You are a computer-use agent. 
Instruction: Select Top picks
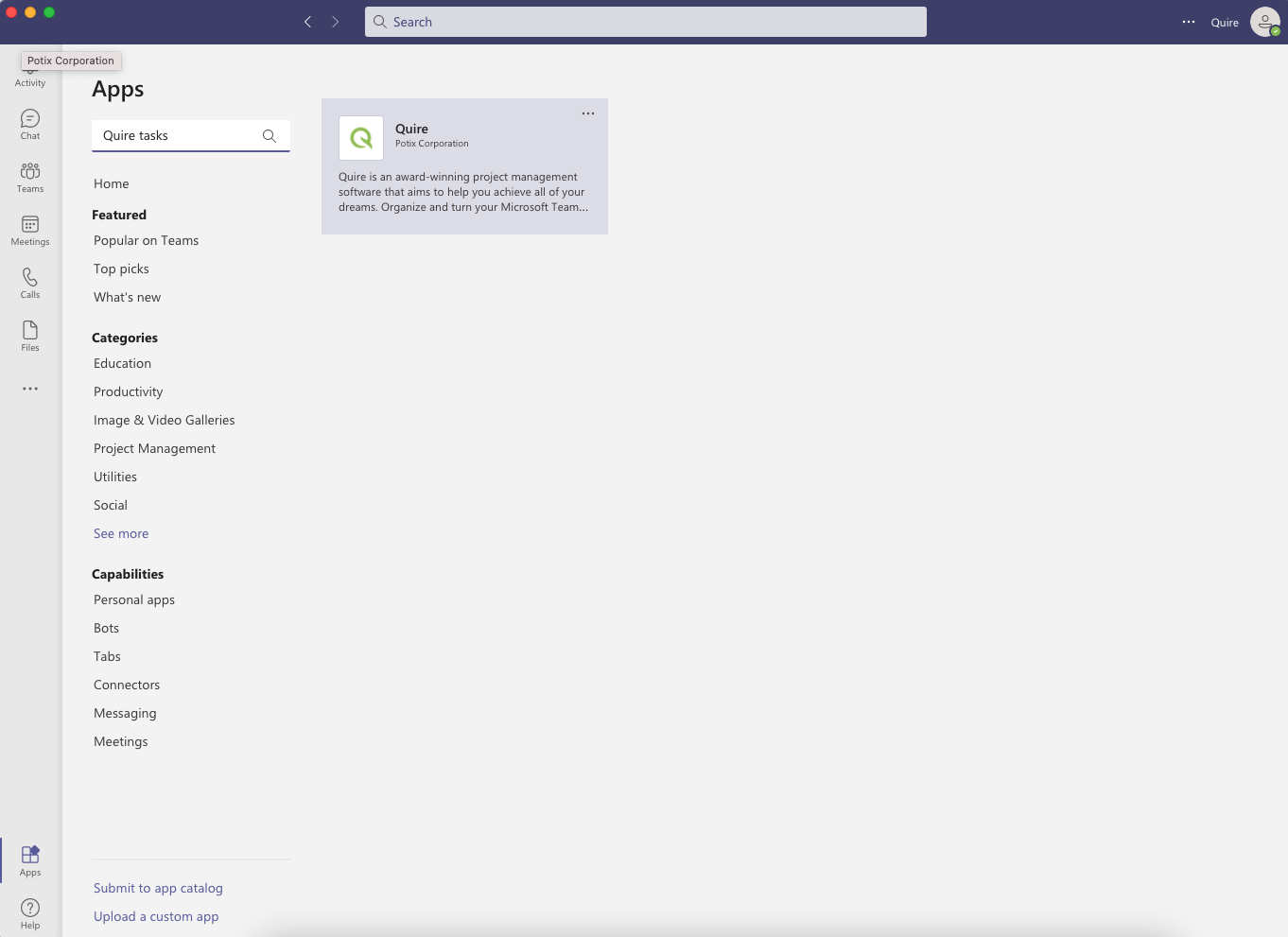tap(121, 269)
